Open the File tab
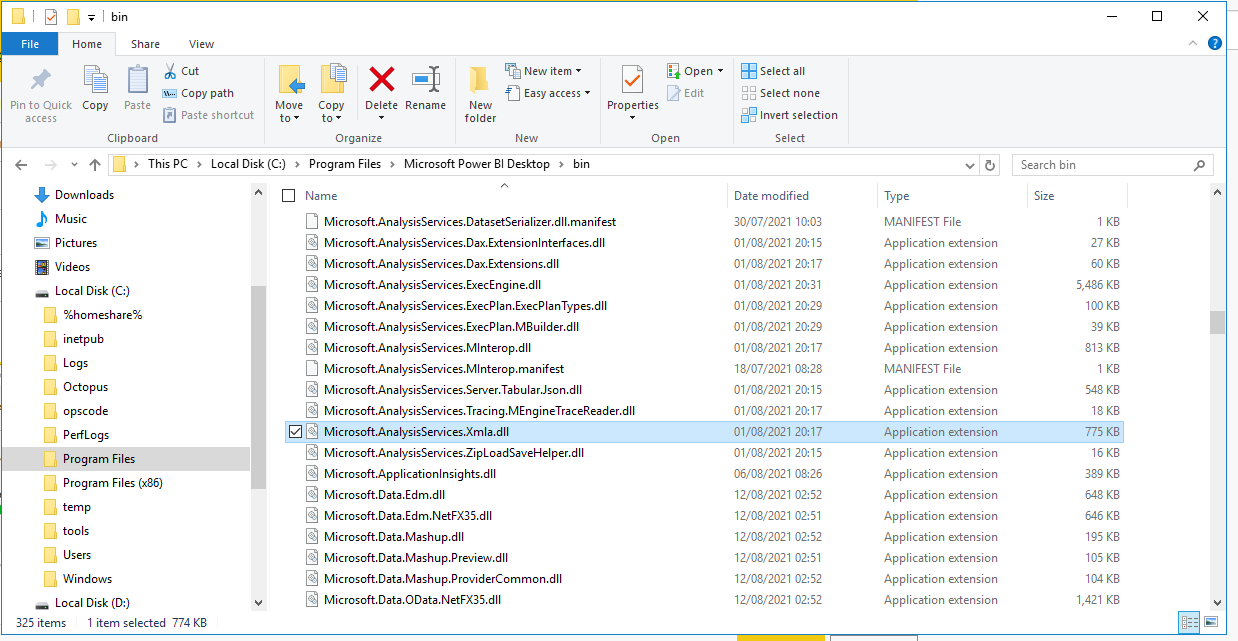Viewport: 1238px width, 641px height. 30,44
